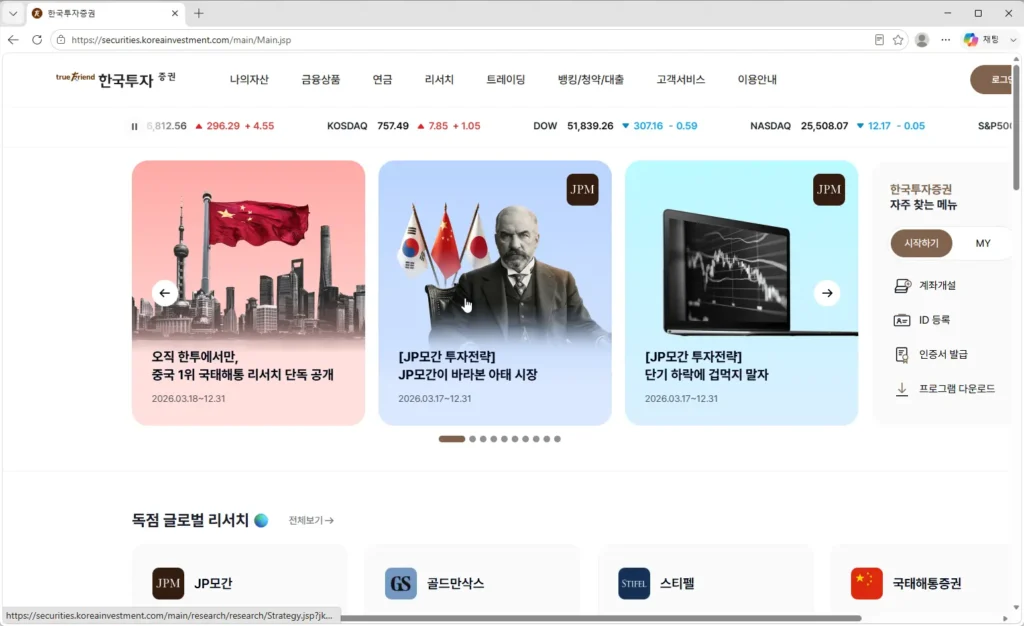Open the 중국 1위 국태해통 리서치 banner

[x=248, y=293]
